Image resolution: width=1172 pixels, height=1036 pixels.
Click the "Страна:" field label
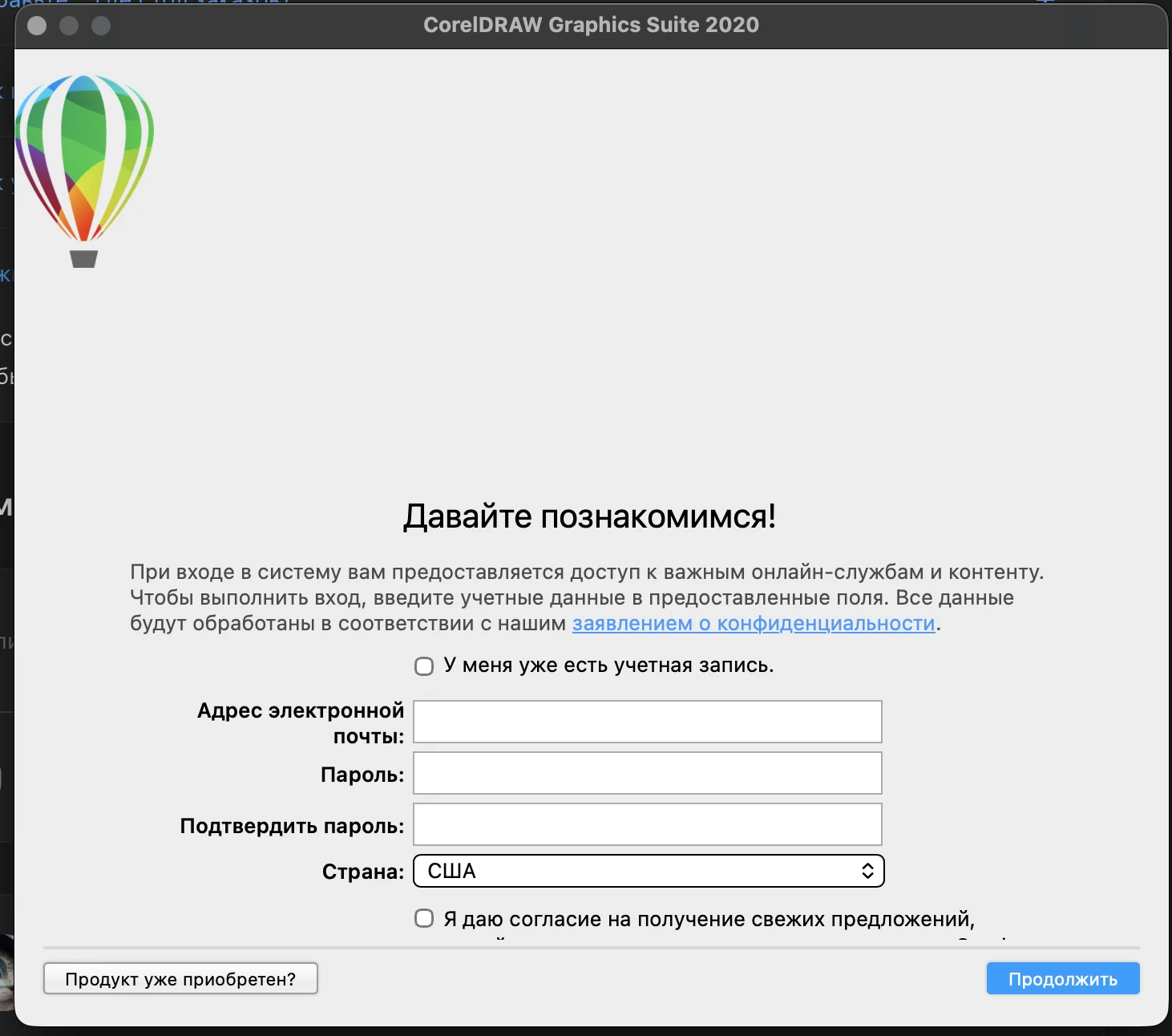pos(363,872)
